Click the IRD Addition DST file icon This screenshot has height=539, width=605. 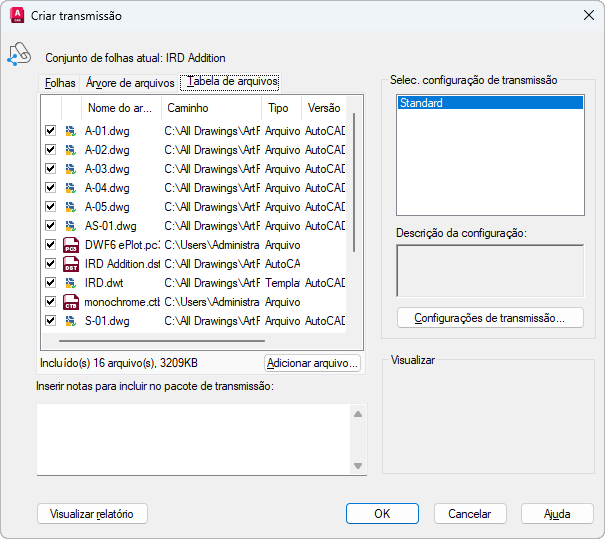(70, 264)
